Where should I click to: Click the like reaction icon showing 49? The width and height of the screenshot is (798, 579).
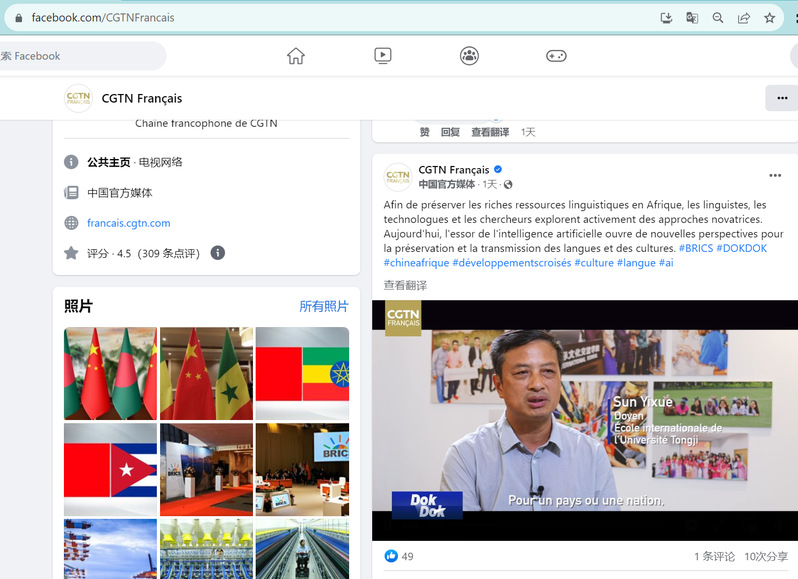pos(391,556)
